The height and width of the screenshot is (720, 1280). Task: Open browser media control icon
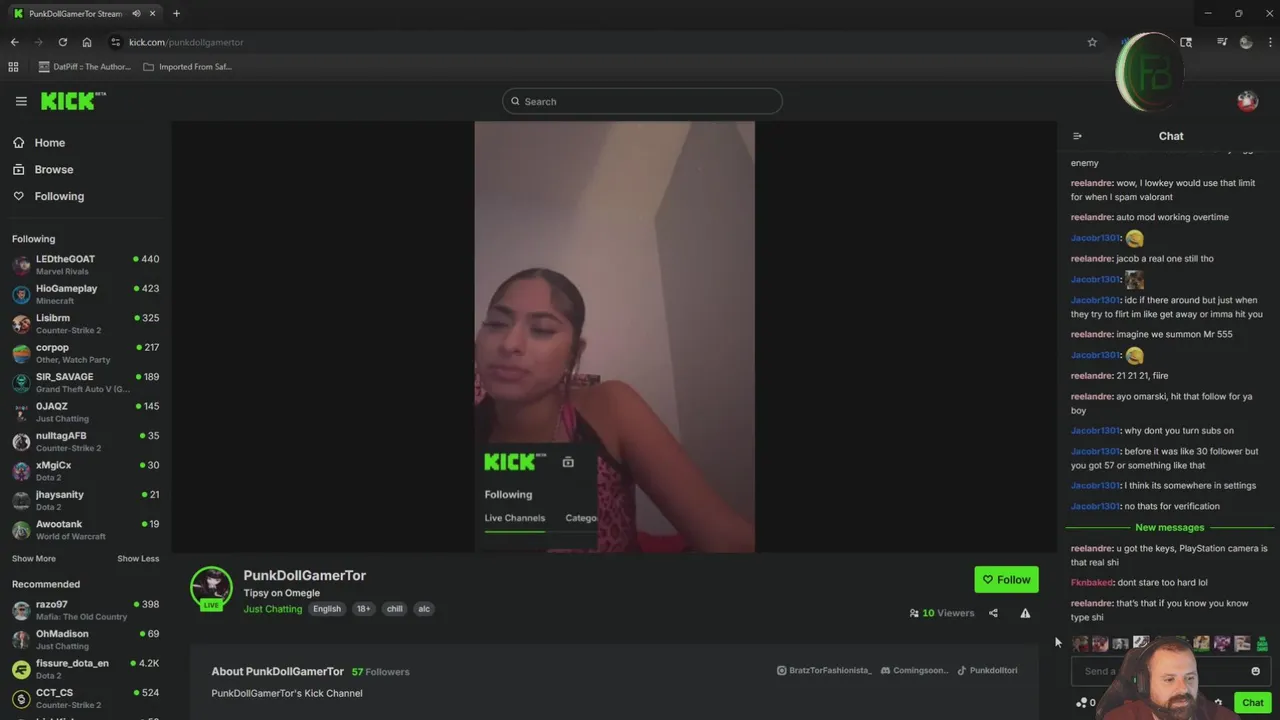(1222, 42)
